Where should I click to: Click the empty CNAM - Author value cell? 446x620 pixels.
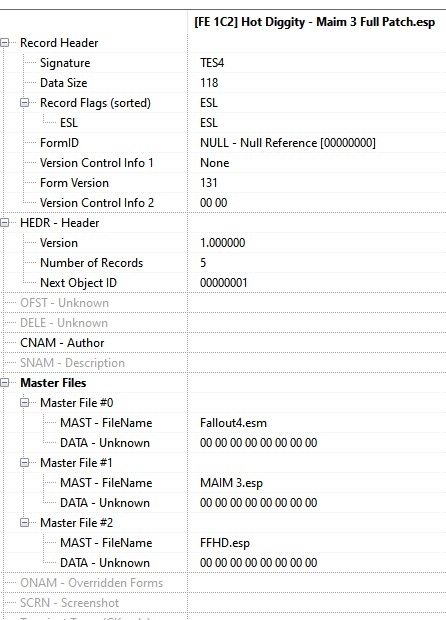click(x=317, y=343)
